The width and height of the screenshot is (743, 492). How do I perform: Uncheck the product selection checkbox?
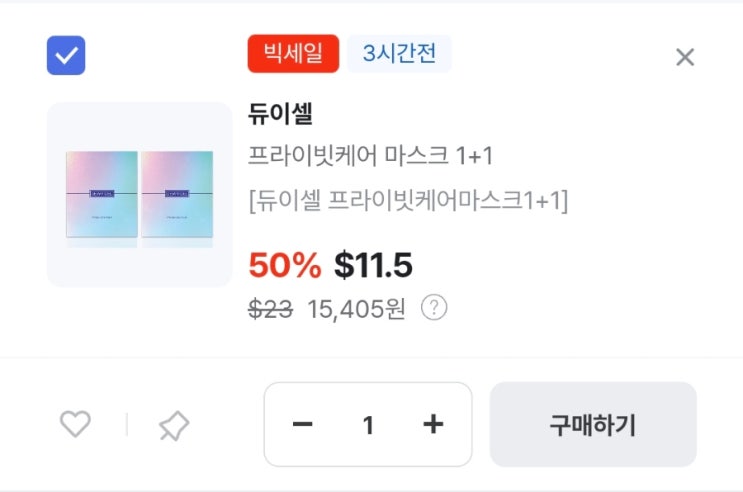point(66,56)
